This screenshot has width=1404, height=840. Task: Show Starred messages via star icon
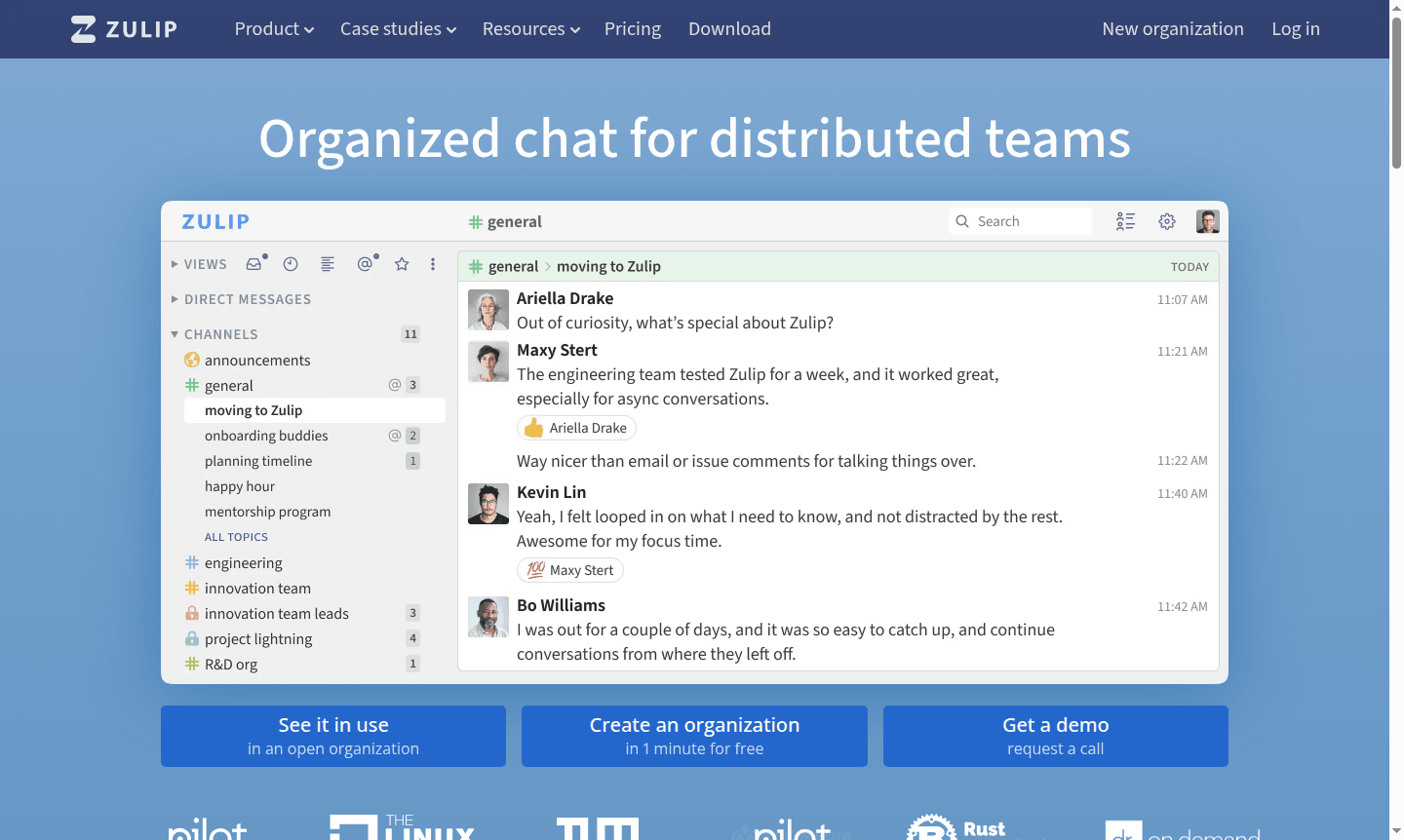(402, 263)
